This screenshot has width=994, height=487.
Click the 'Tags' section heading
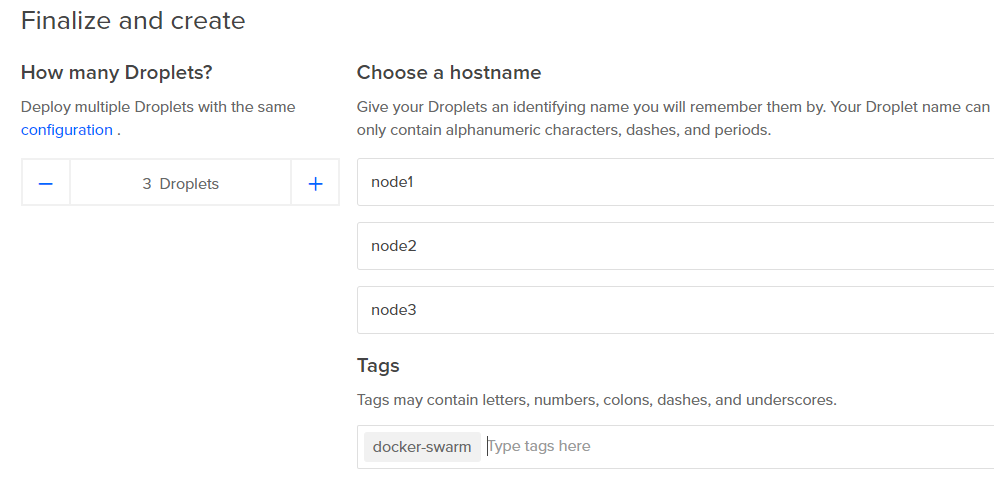378,366
